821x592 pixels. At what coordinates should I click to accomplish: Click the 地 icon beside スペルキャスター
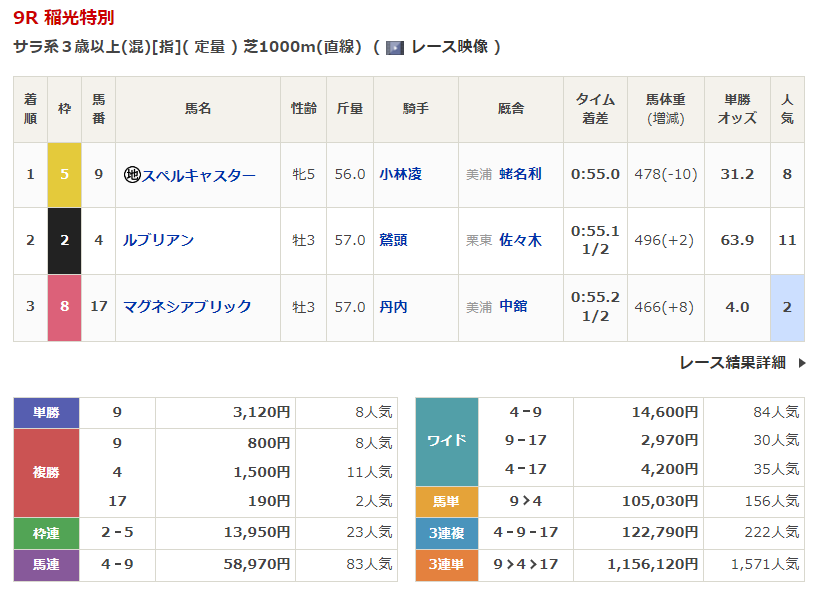131,174
